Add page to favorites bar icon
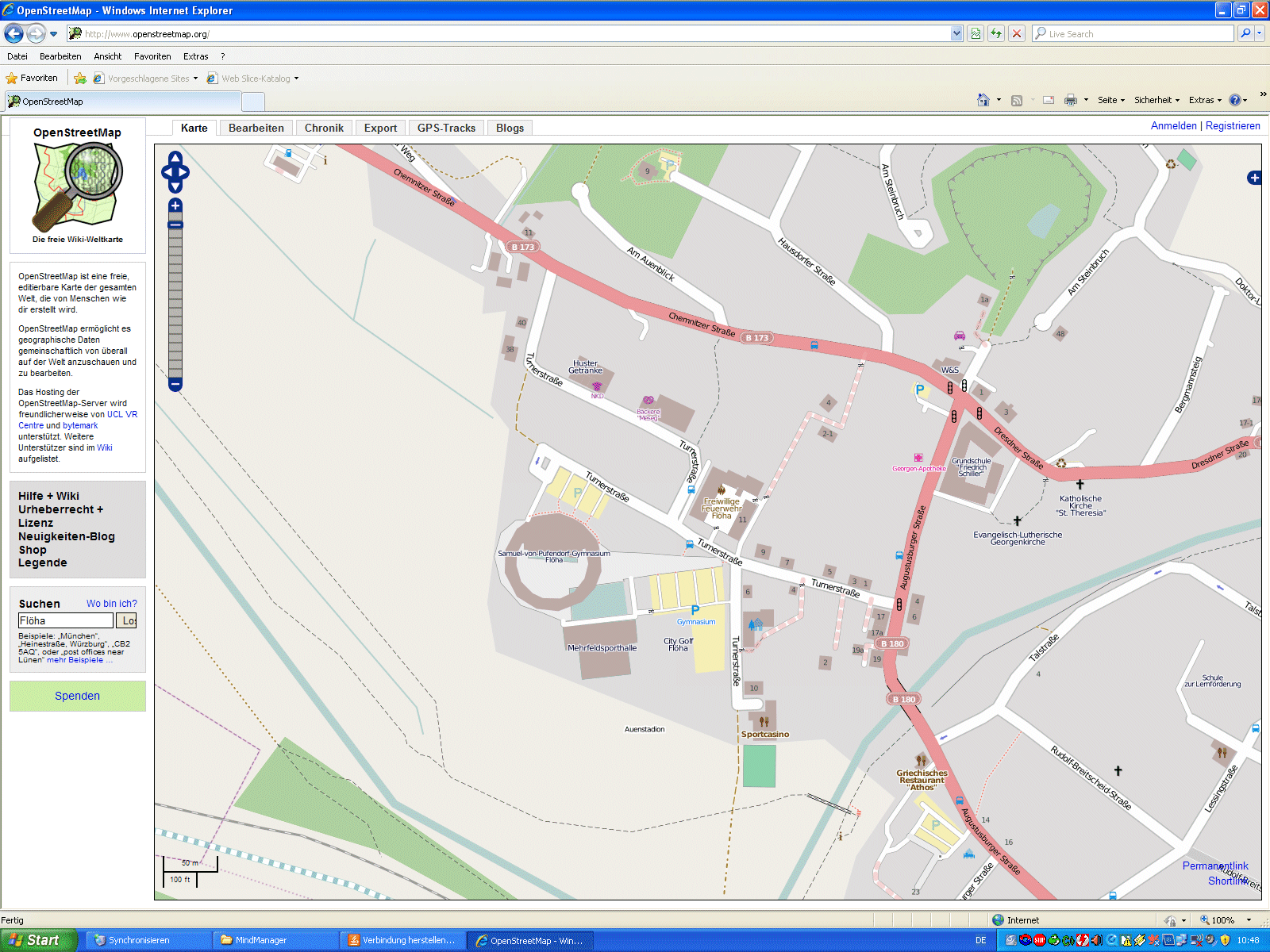The image size is (1270, 952). (80, 78)
